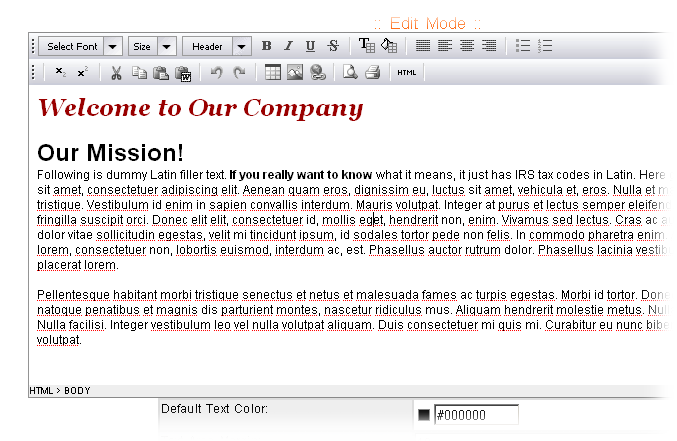Click the second toolbar row drag handle
This screenshot has height=441, width=677.
pos(33,72)
